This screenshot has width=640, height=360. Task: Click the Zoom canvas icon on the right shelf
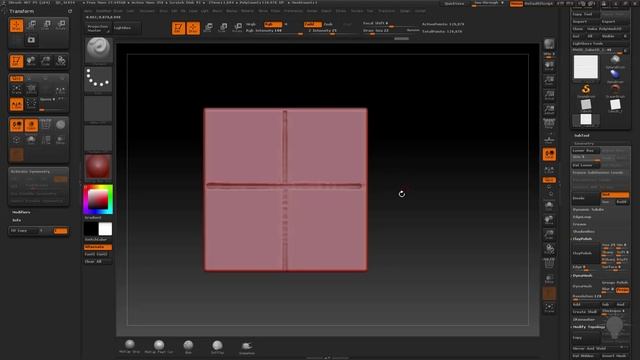click(x=549, y=81)
